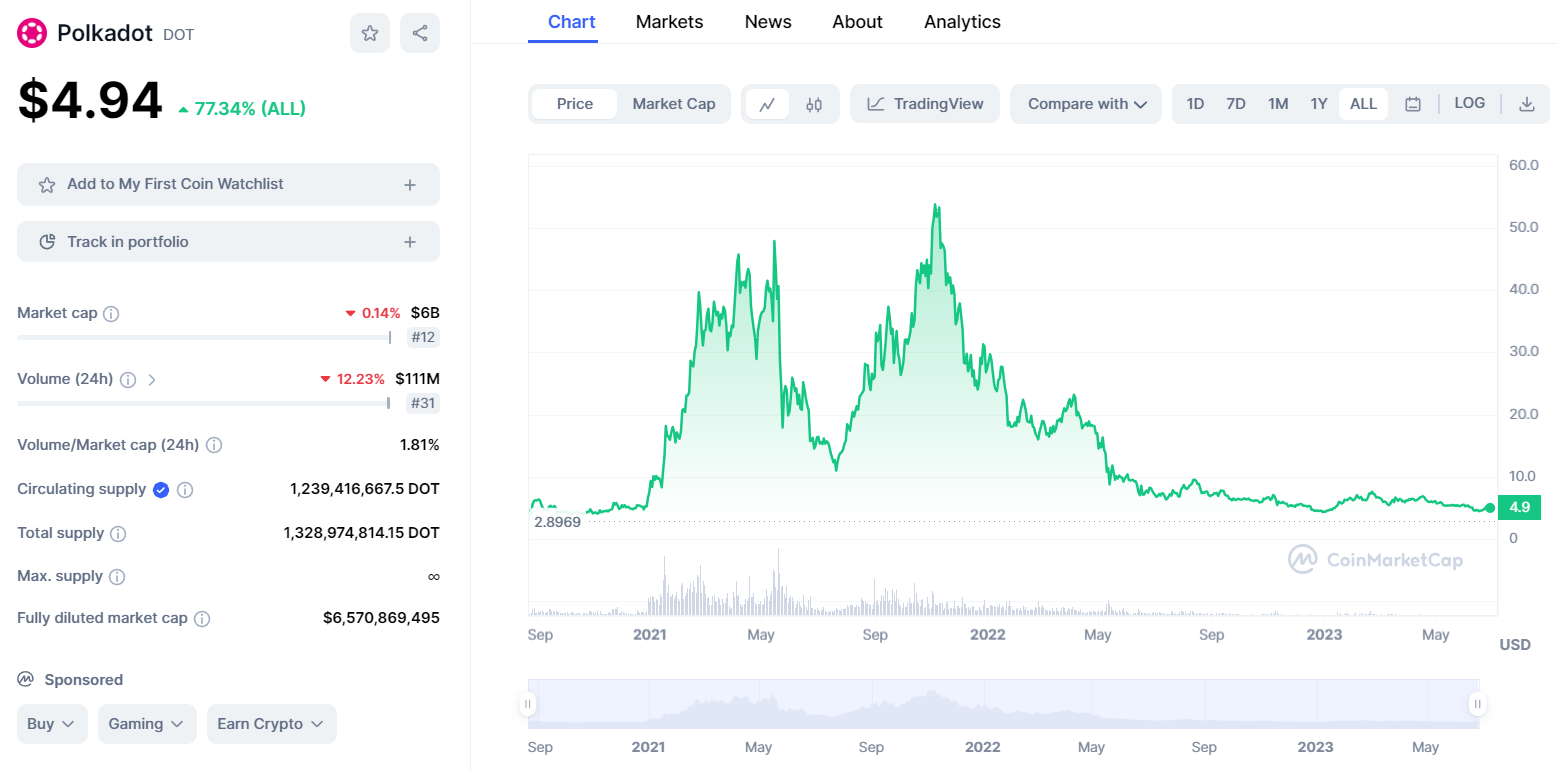Open the Chart tab
Screen dimensions: 1557x771
tap(572, 22)
